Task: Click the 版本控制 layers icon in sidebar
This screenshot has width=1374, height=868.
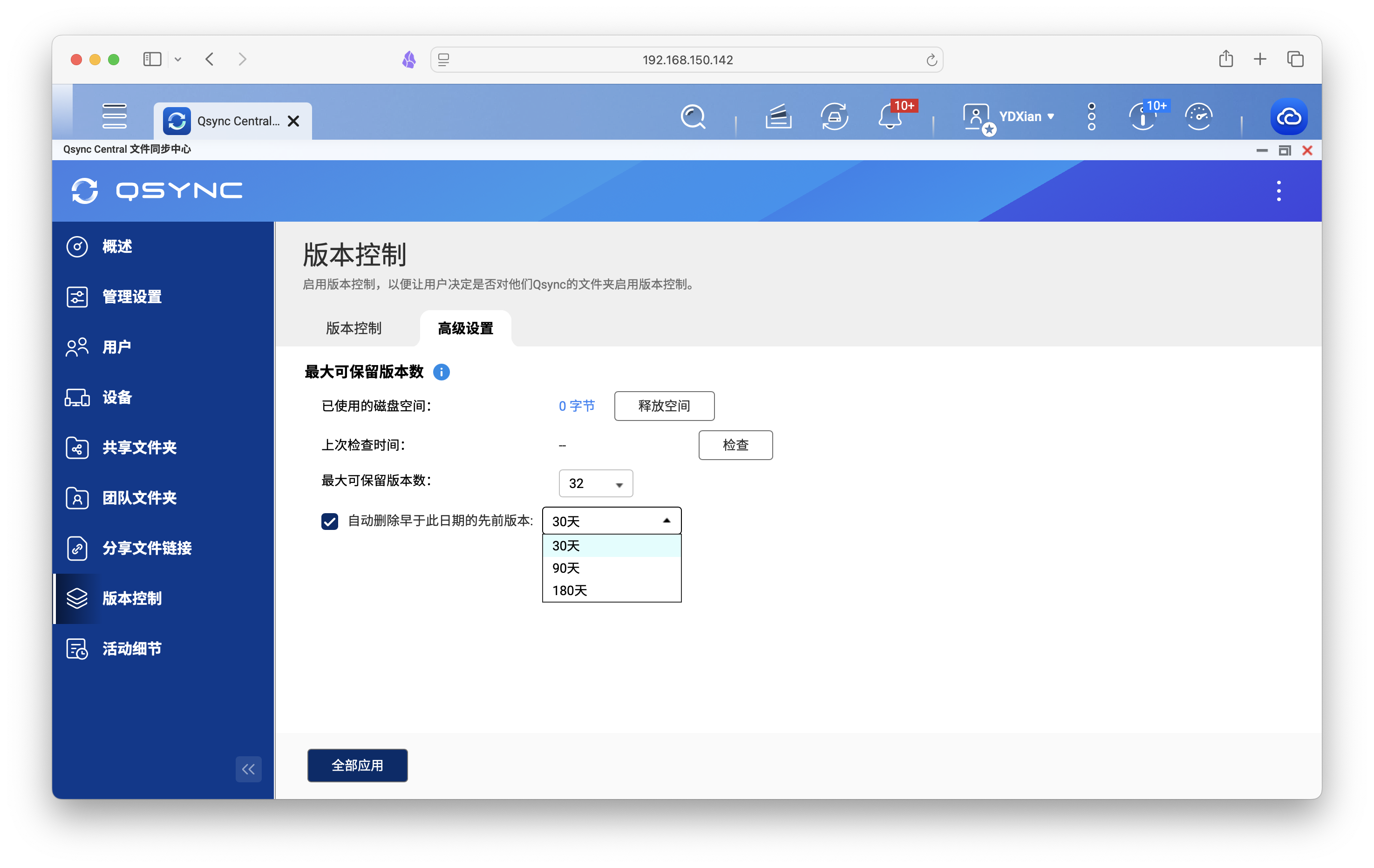Action: point(77,598)
